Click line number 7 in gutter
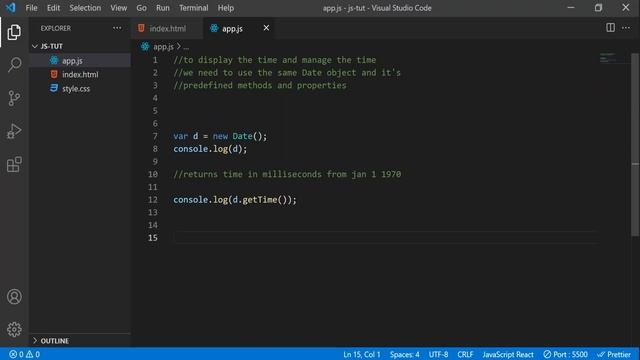The width and height of the screenshot is (640, 360). (x=155, y=136)
